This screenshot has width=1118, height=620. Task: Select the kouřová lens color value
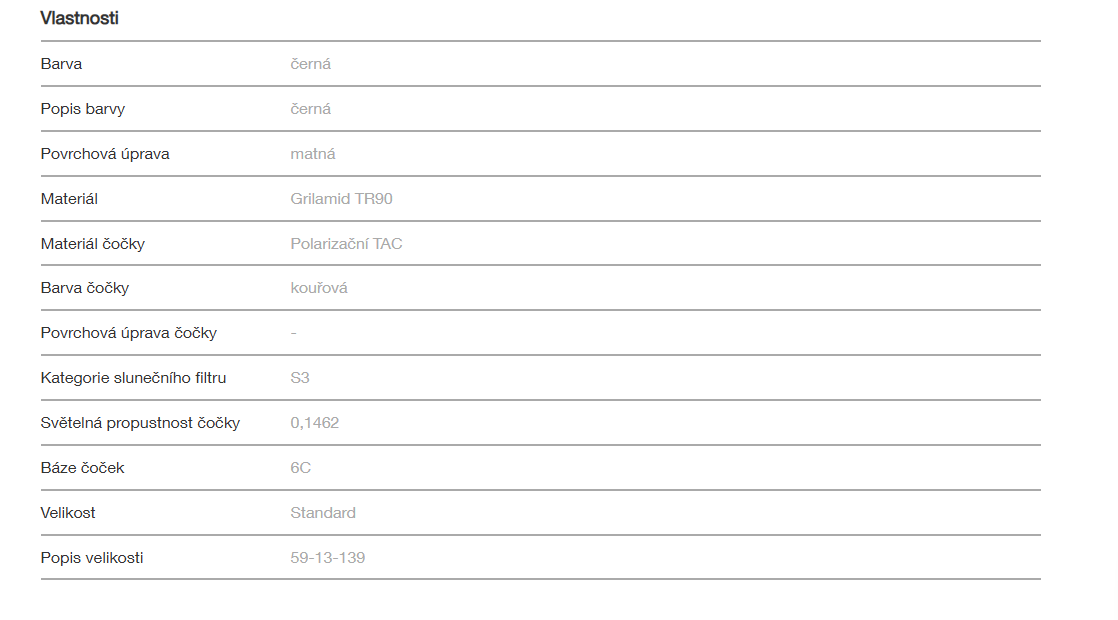[x=319, y=288]
